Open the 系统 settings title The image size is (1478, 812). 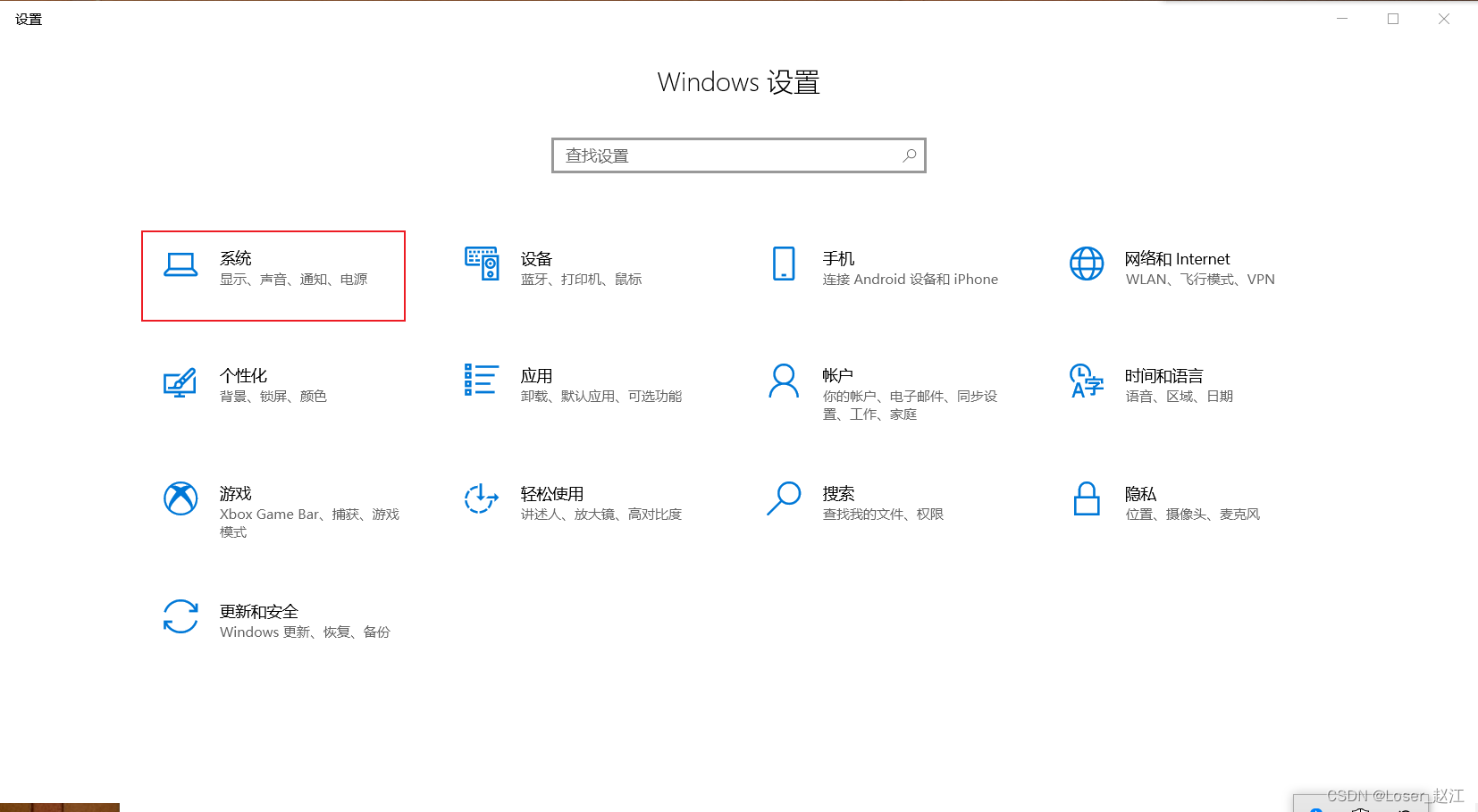pos(236,258)
